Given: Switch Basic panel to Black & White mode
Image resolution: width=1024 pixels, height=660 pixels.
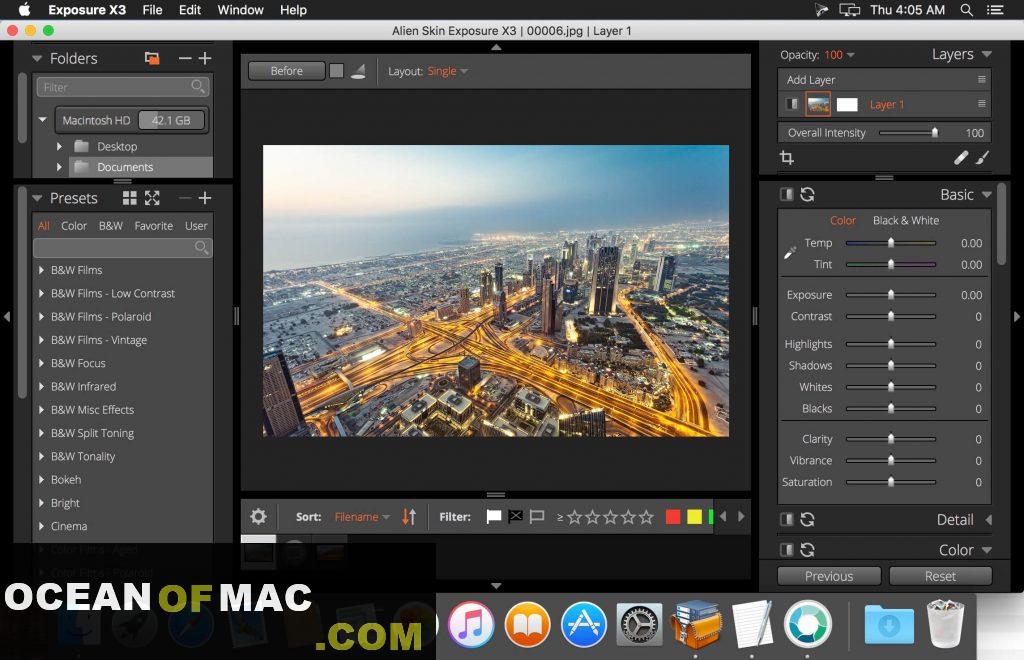Looking at the screenshot, I should coord(906,221).
